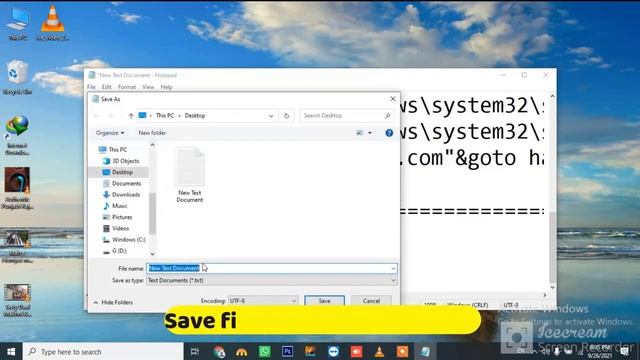Click the view mode icon in Save As toolbar
Screen dimensions: 640x360
click(360, 133)
